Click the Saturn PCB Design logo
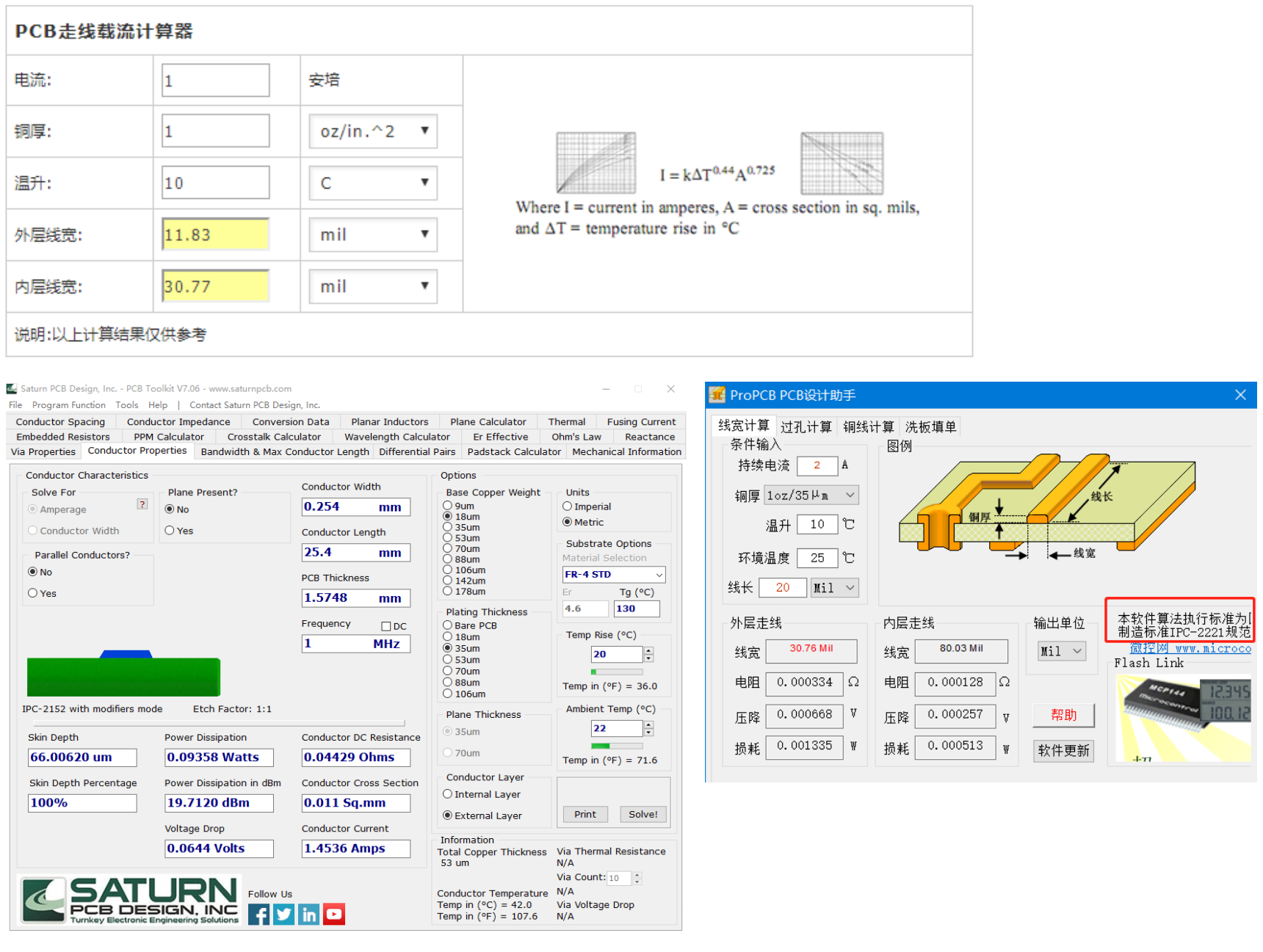This screenshot has width=1263, height=952. tap(131, 899)
